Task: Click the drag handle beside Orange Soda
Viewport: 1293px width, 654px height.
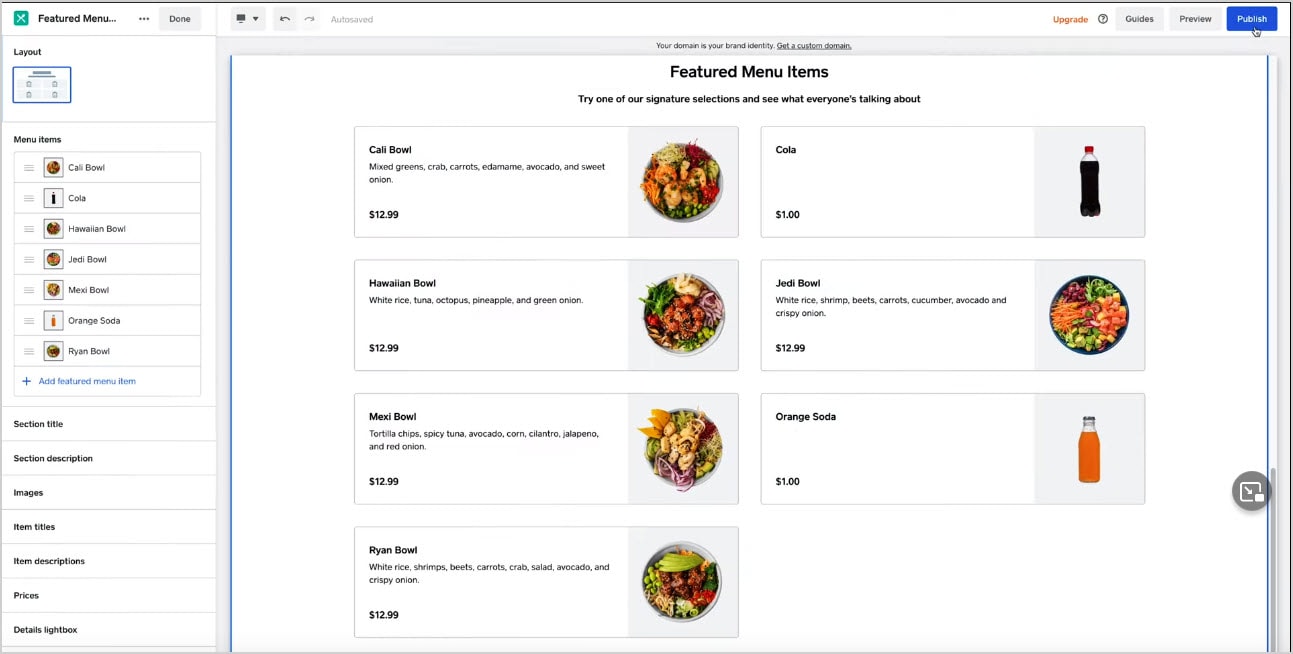Action: [x=29, y=321]
